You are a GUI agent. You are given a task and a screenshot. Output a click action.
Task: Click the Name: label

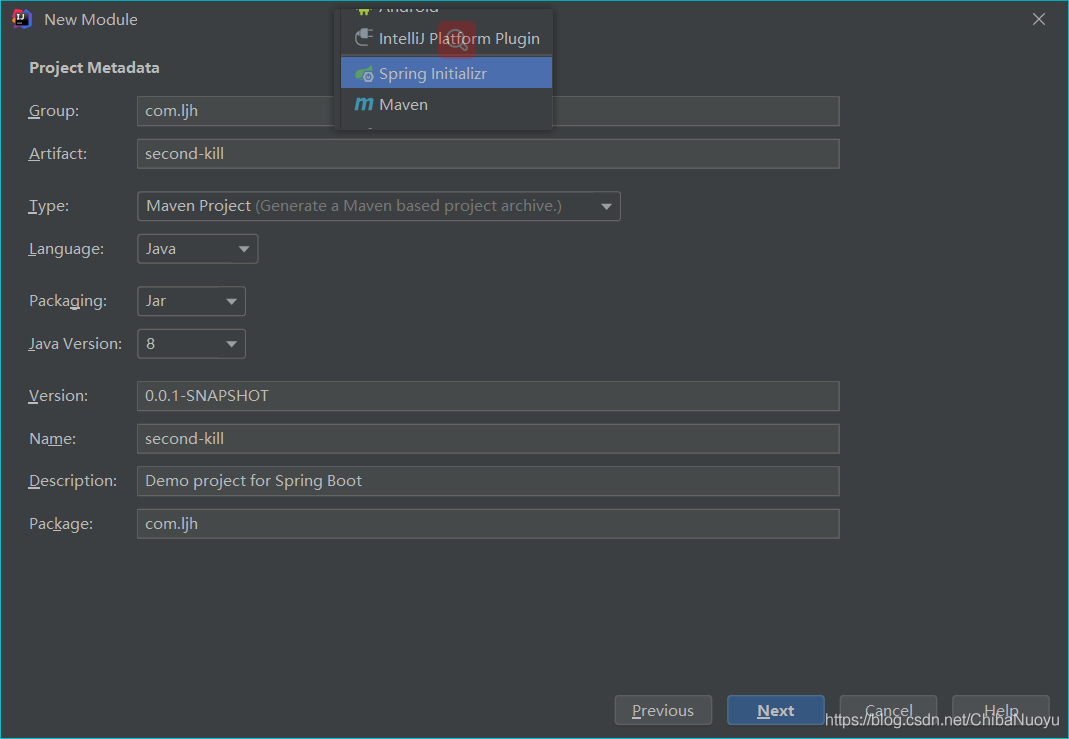coord(52,439)
